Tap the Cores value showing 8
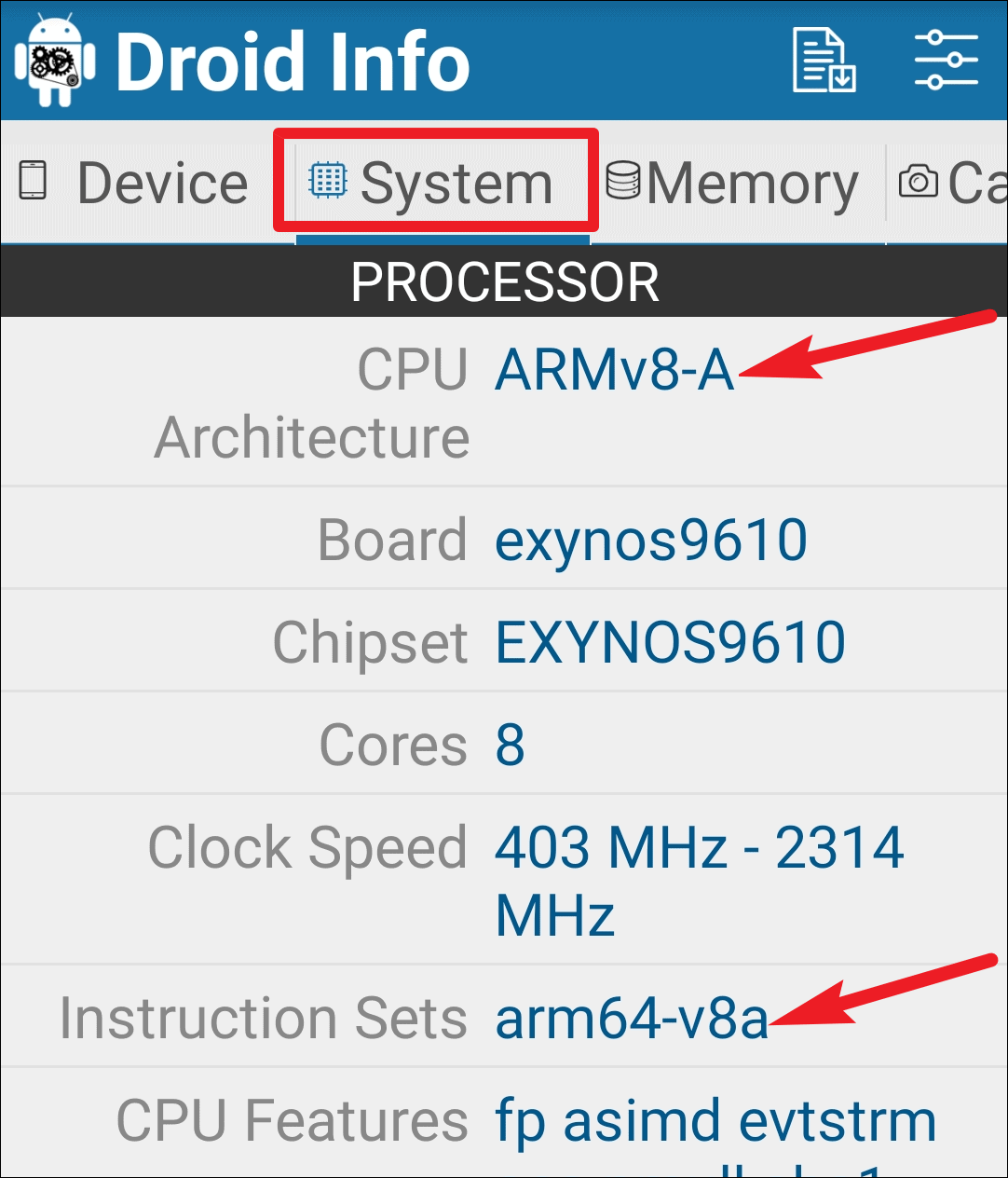 510,743
